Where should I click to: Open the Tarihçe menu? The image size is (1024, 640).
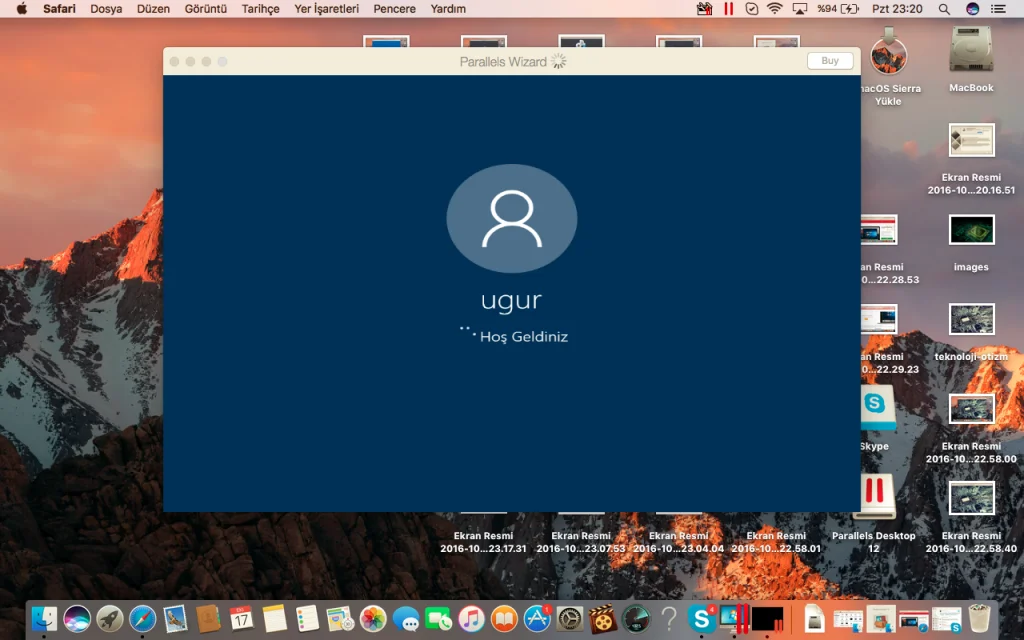[x=260, y=9]
